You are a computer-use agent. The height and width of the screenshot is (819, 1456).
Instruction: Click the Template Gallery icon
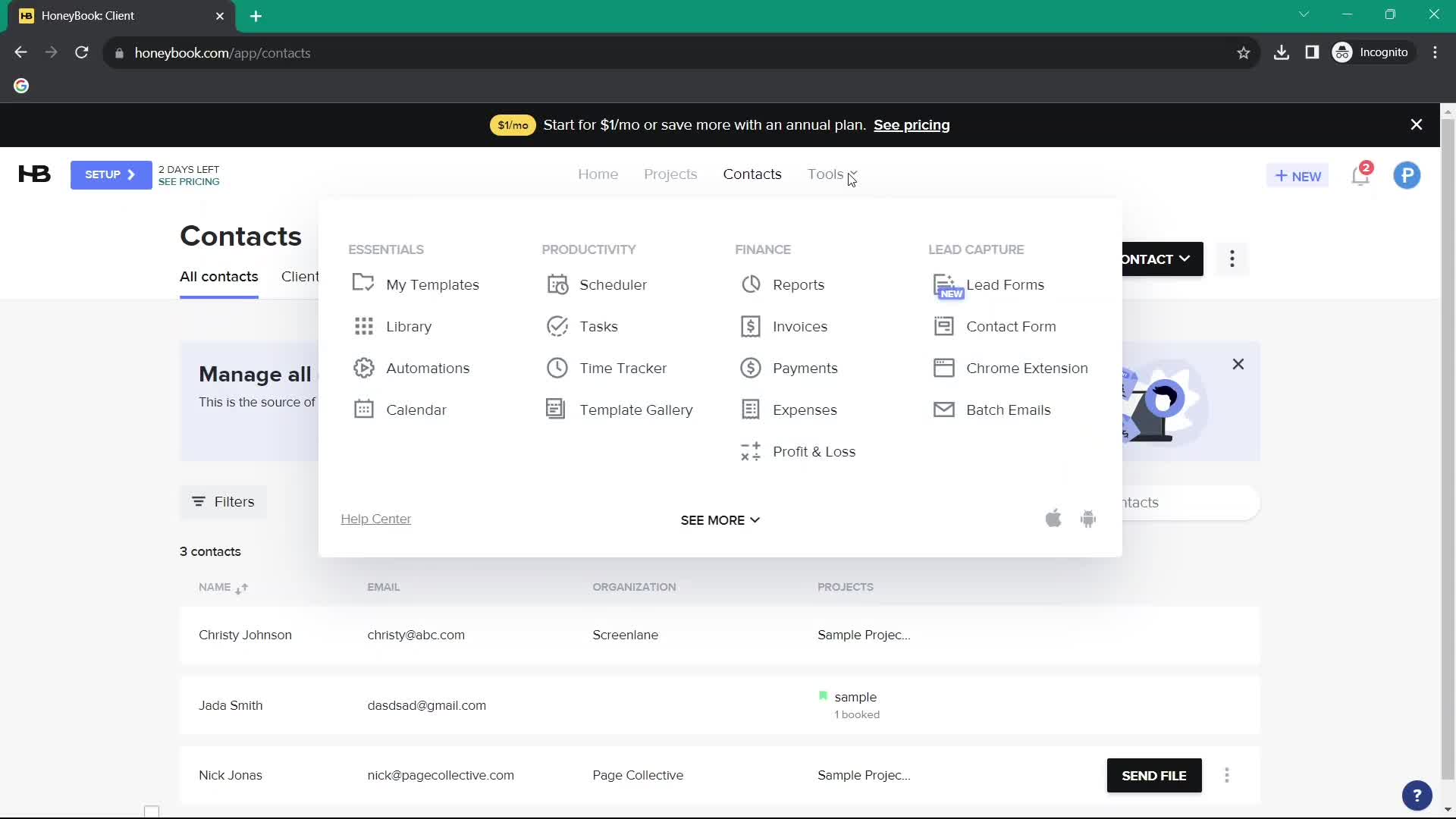pos(555,409)
